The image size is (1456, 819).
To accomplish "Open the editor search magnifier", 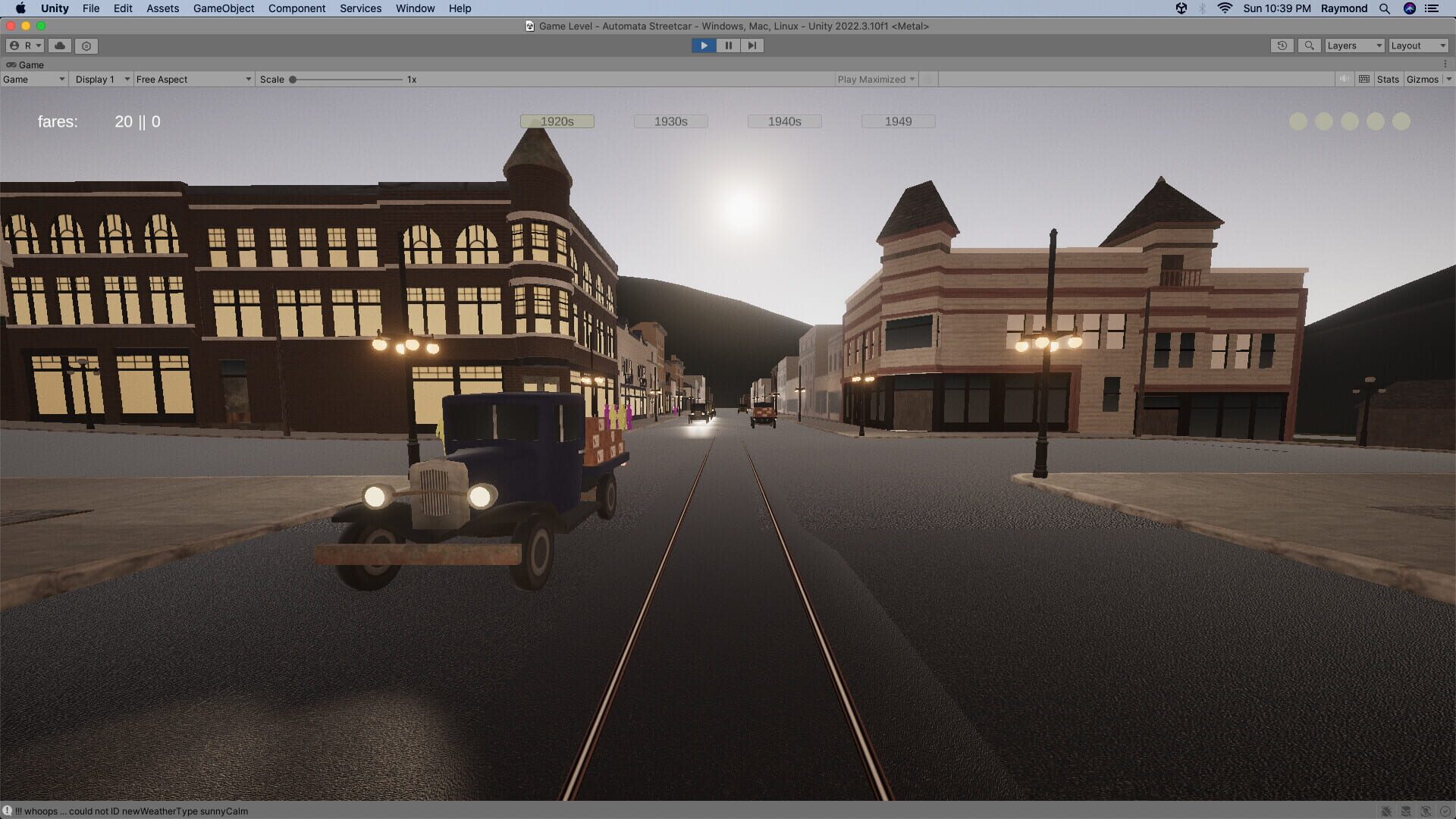I will point(1309,45).
